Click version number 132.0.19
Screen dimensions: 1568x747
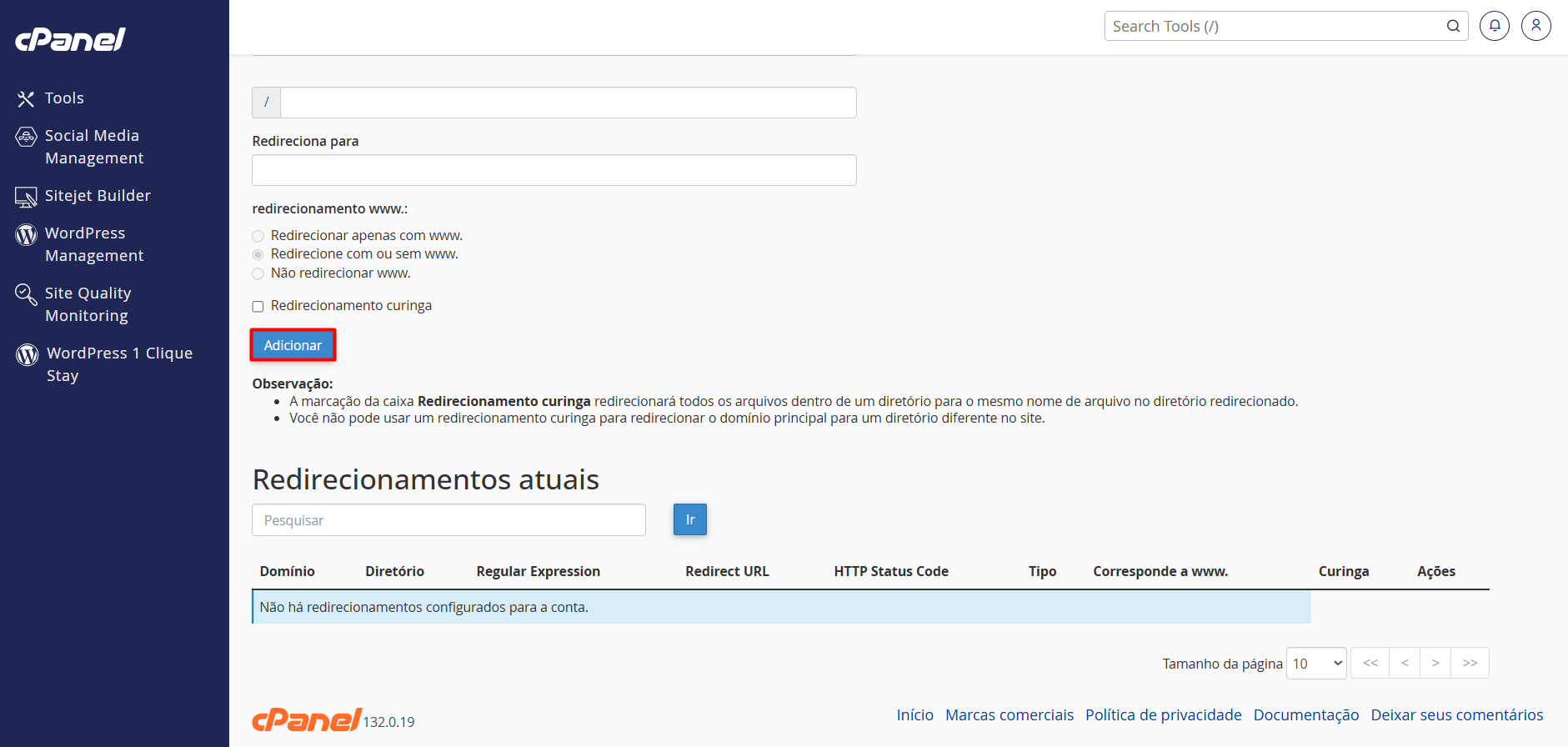388,722
